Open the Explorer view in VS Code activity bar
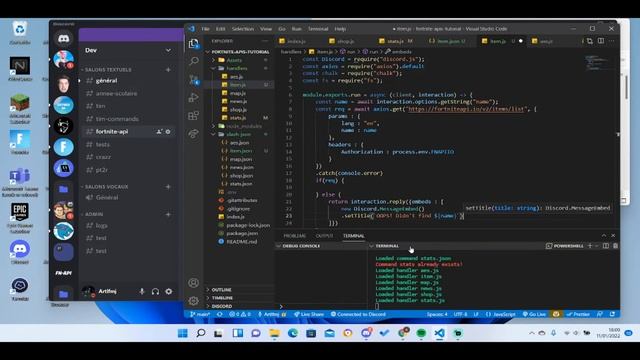The image size is (640, 360). [x=194, y=44]
